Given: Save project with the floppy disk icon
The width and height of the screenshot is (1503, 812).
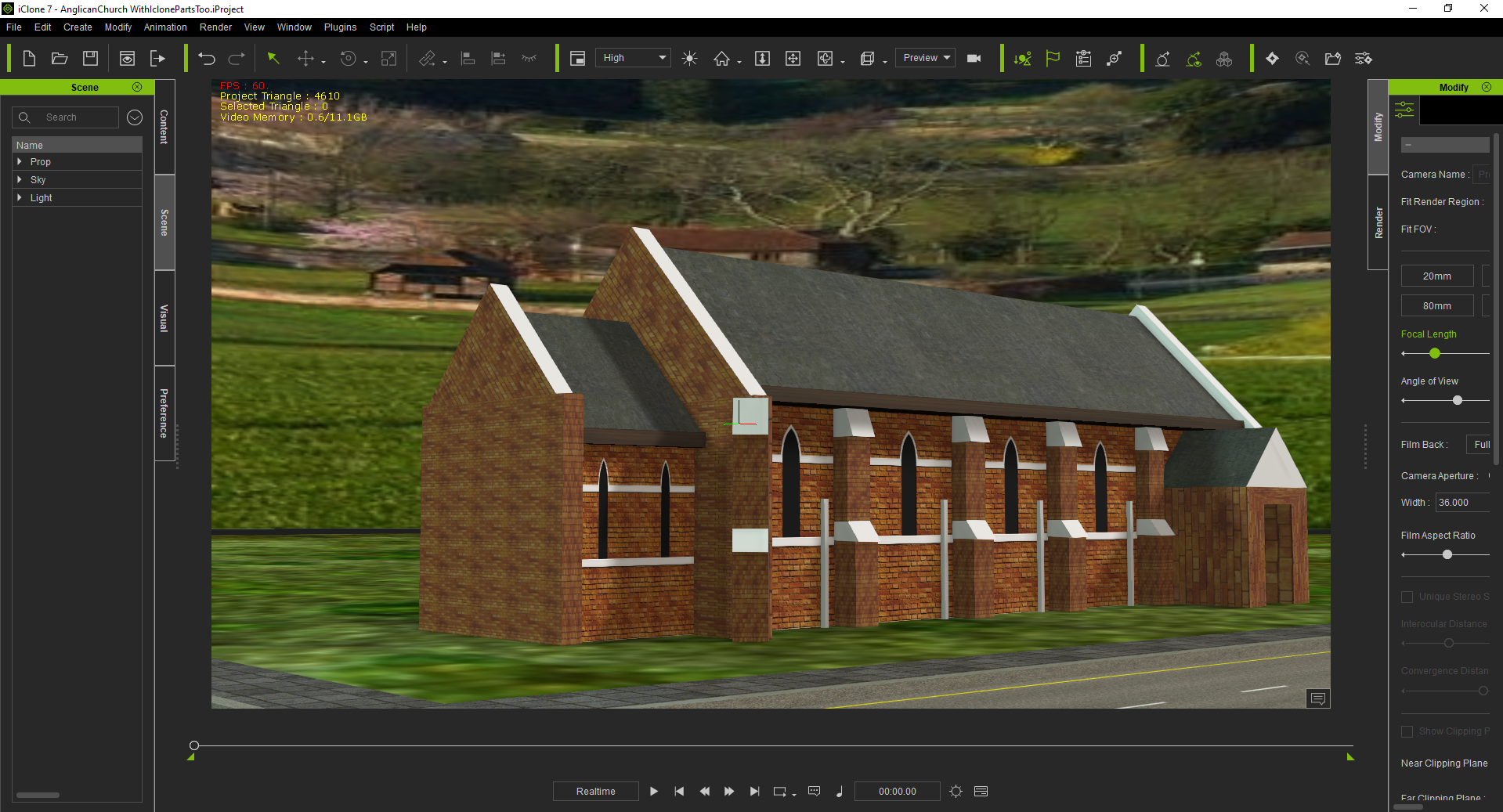Looking at the screenshot, I should [91, 58].
